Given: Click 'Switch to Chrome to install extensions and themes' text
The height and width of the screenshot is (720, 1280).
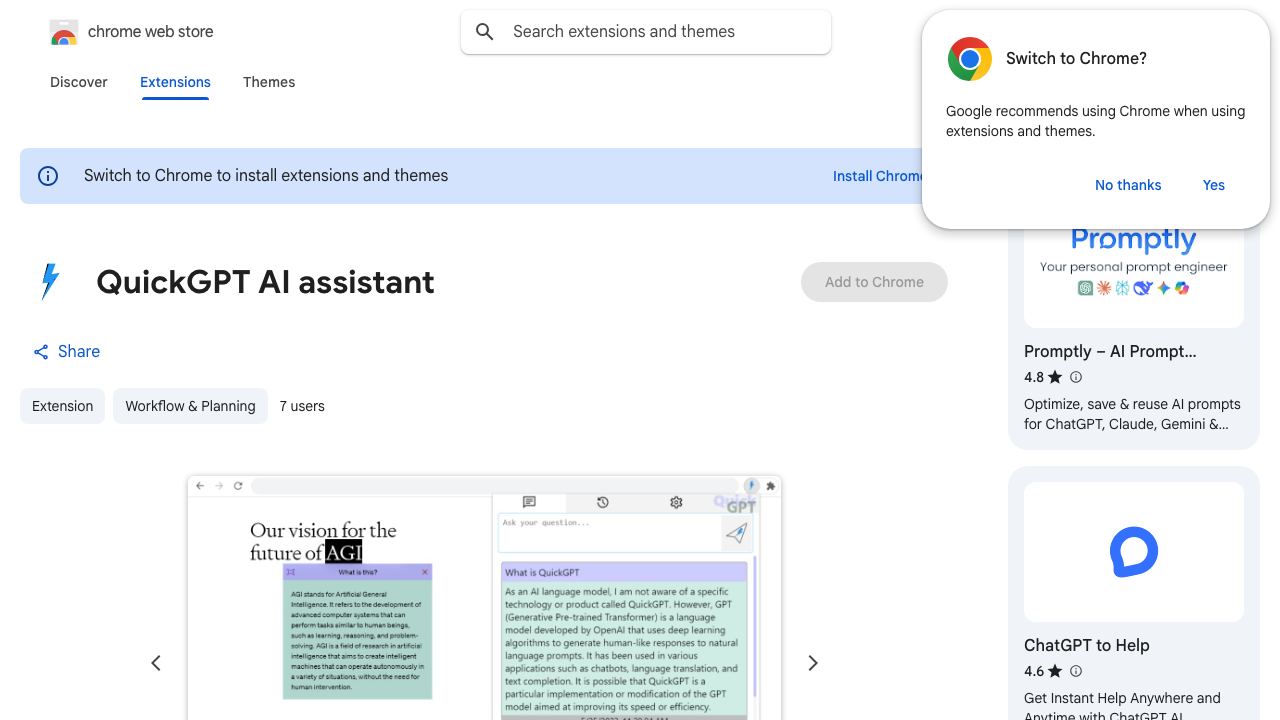Looking at the screenshot, I should pos(266,176).
